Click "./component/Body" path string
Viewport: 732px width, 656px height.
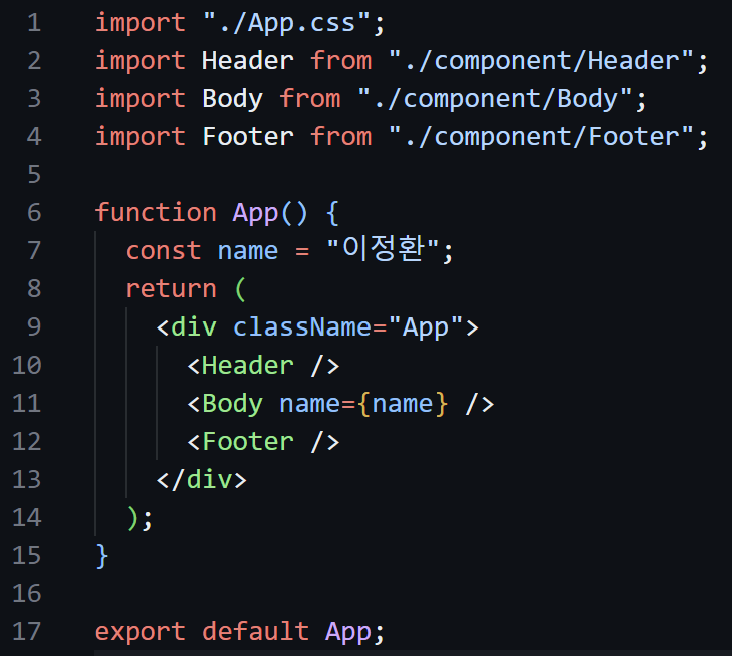pyautogui.click(x=494, y=99)
